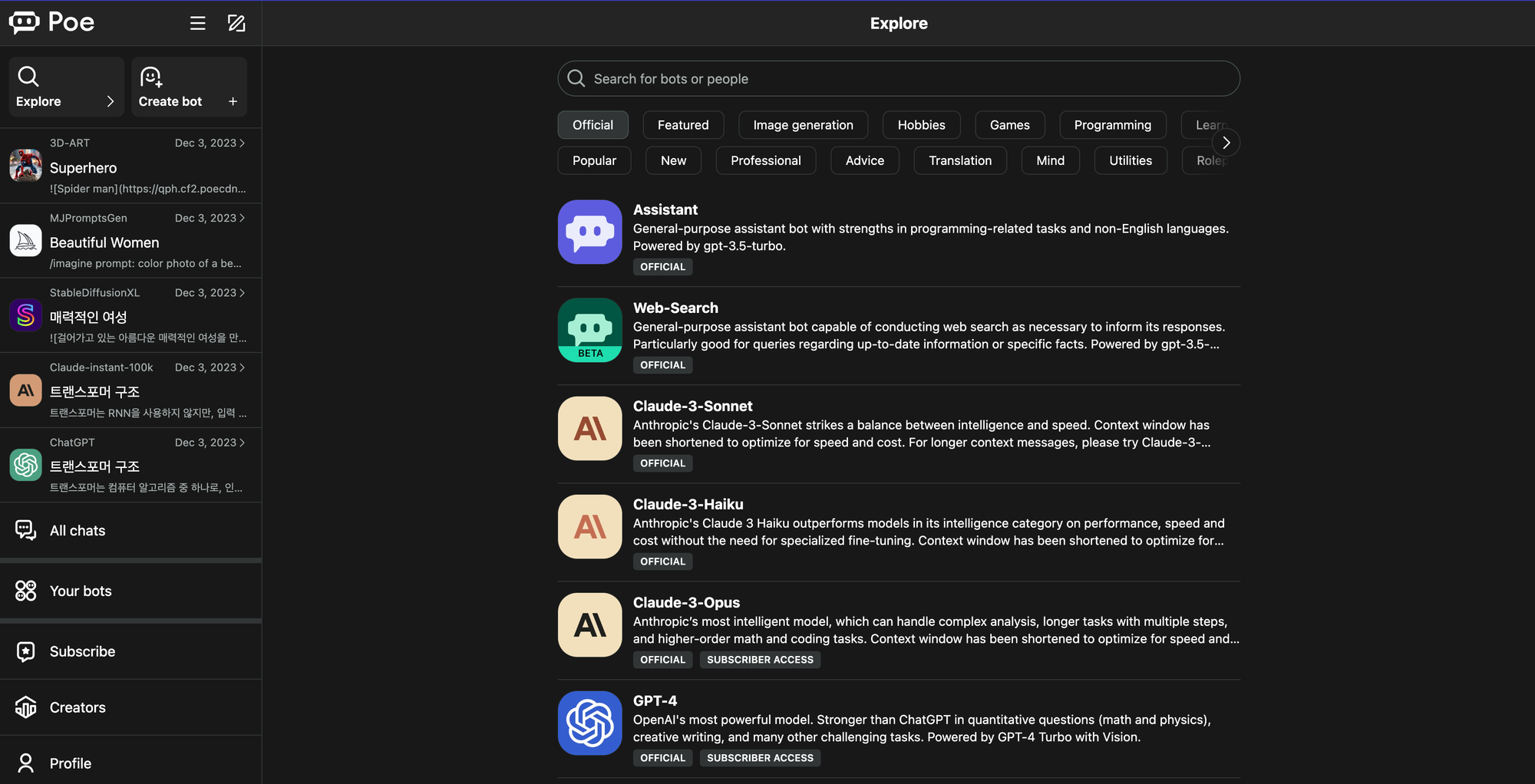1535x784 pixels.
Task: Open the Web-Search bot title
Action: point(675,308)
